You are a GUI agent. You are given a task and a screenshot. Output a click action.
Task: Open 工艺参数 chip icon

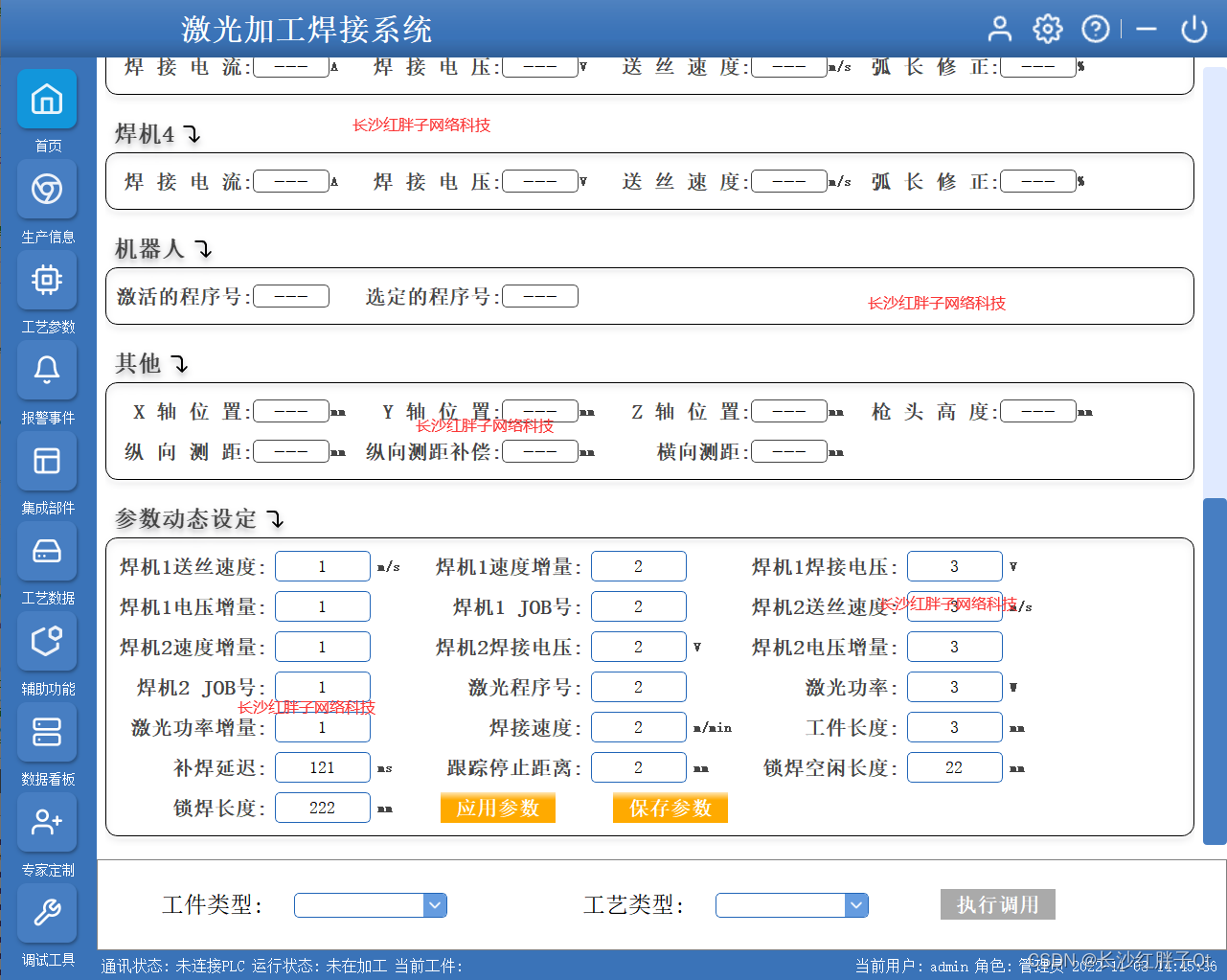(47, 280)
